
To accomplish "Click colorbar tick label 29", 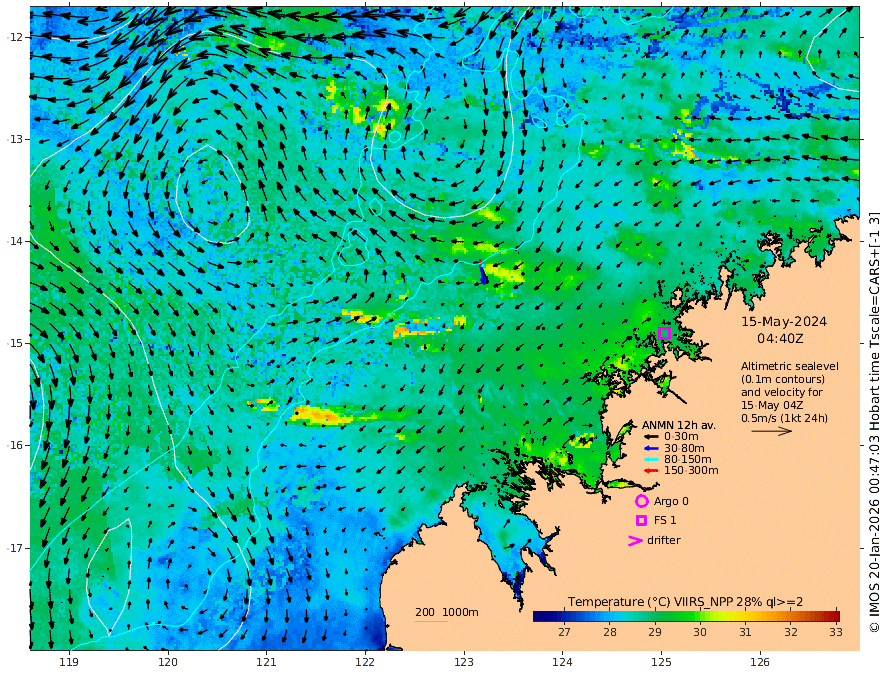I will [655, 632].
